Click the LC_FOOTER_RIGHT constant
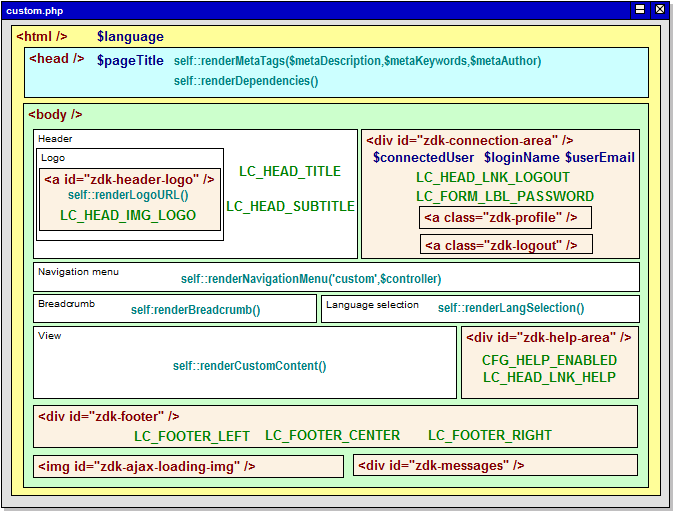This screenshot has height=511, width=673. pyautogui.click(x=489, y=435)
